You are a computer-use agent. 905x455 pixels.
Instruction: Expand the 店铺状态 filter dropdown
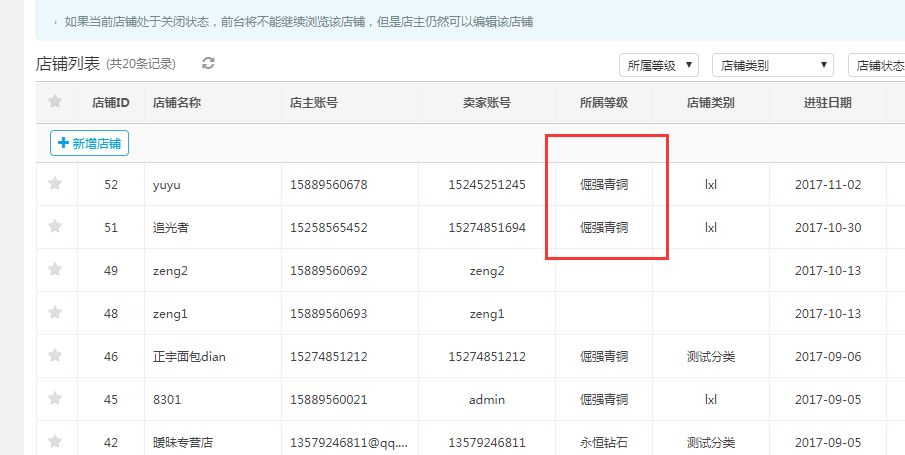click(877, 66)
